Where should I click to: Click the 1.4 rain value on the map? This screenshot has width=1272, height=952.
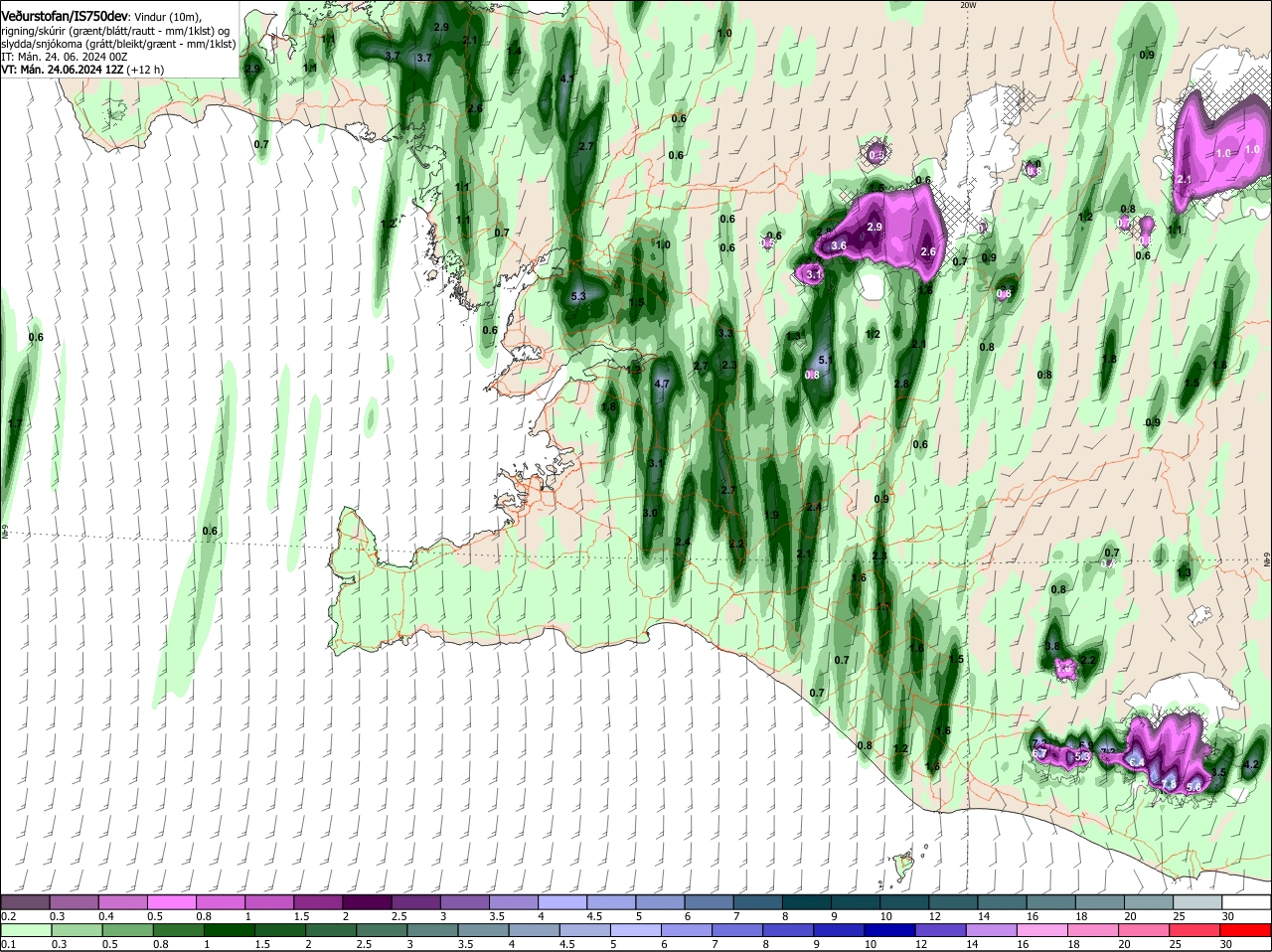pyautogui.click(x=514, y=51)
